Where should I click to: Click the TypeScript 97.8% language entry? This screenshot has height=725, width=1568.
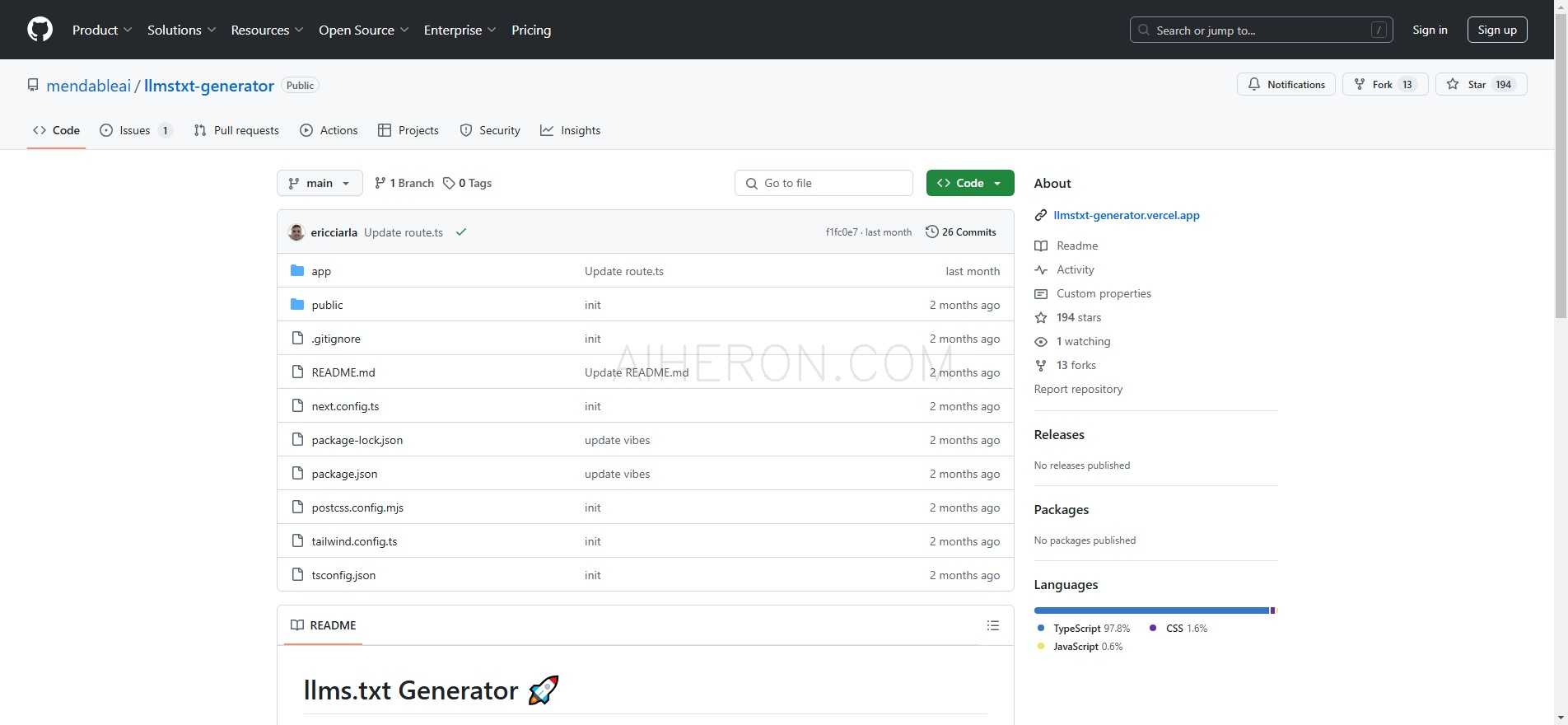(1084, 629)
